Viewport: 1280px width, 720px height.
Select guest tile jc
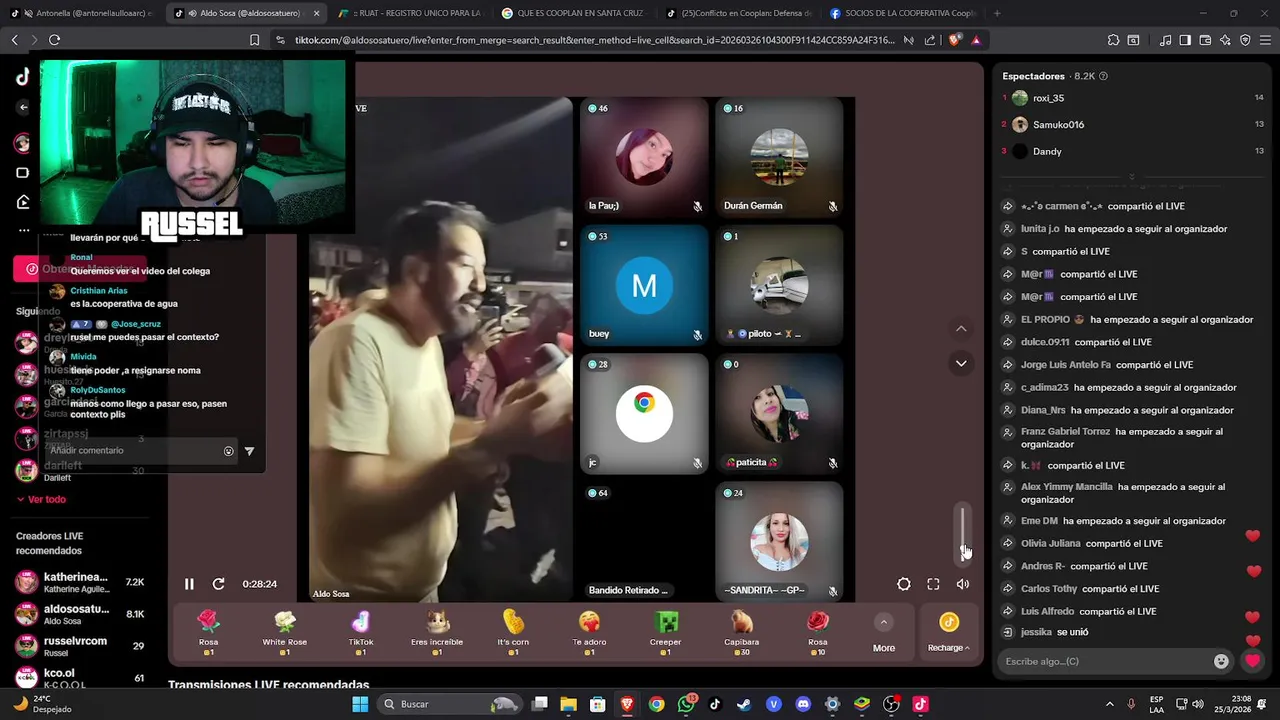click(644, 413)
